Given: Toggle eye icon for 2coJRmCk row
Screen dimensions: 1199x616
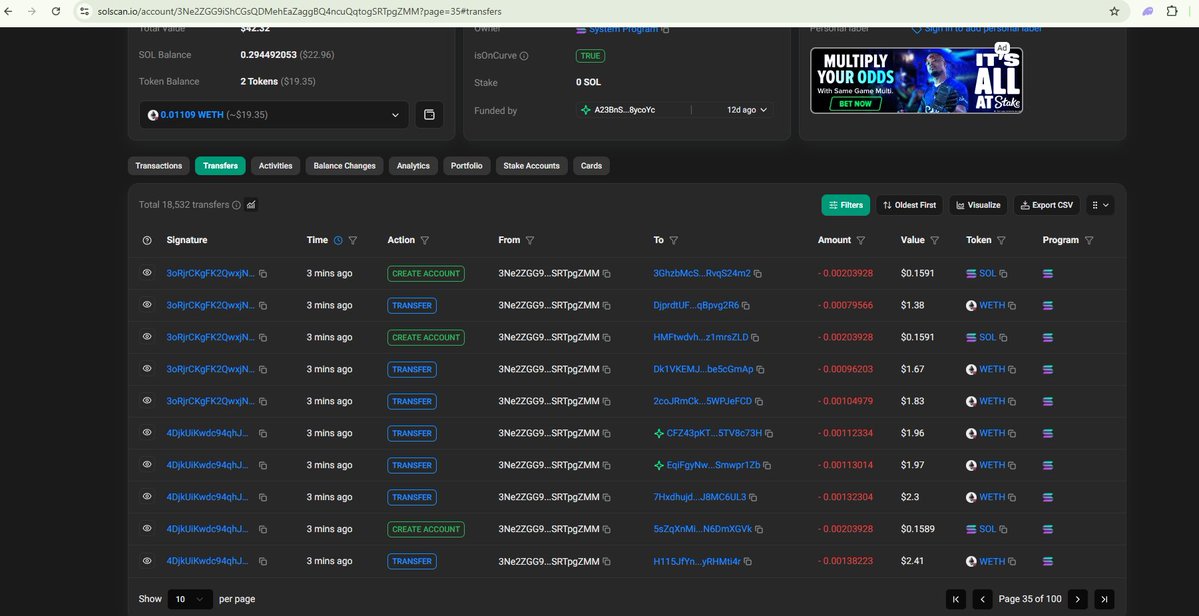Looking at the screenshot, I should 147,401.
